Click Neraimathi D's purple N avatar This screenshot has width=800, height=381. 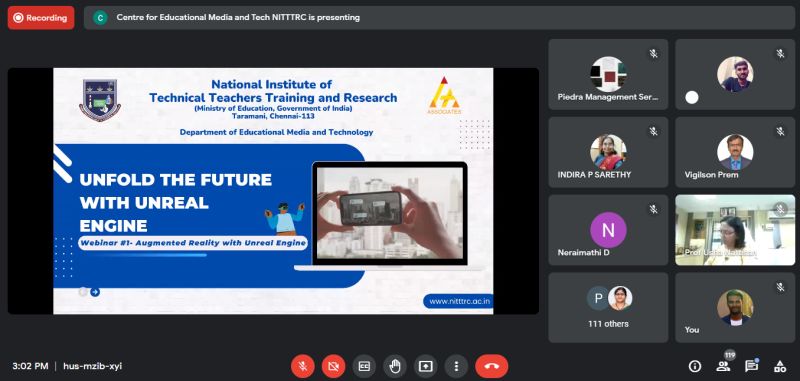608,230
